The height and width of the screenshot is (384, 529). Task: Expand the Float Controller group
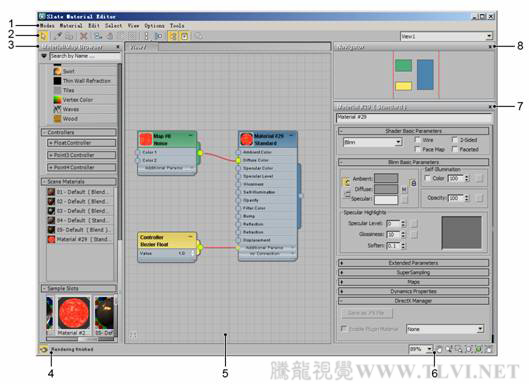pos(82,143)
